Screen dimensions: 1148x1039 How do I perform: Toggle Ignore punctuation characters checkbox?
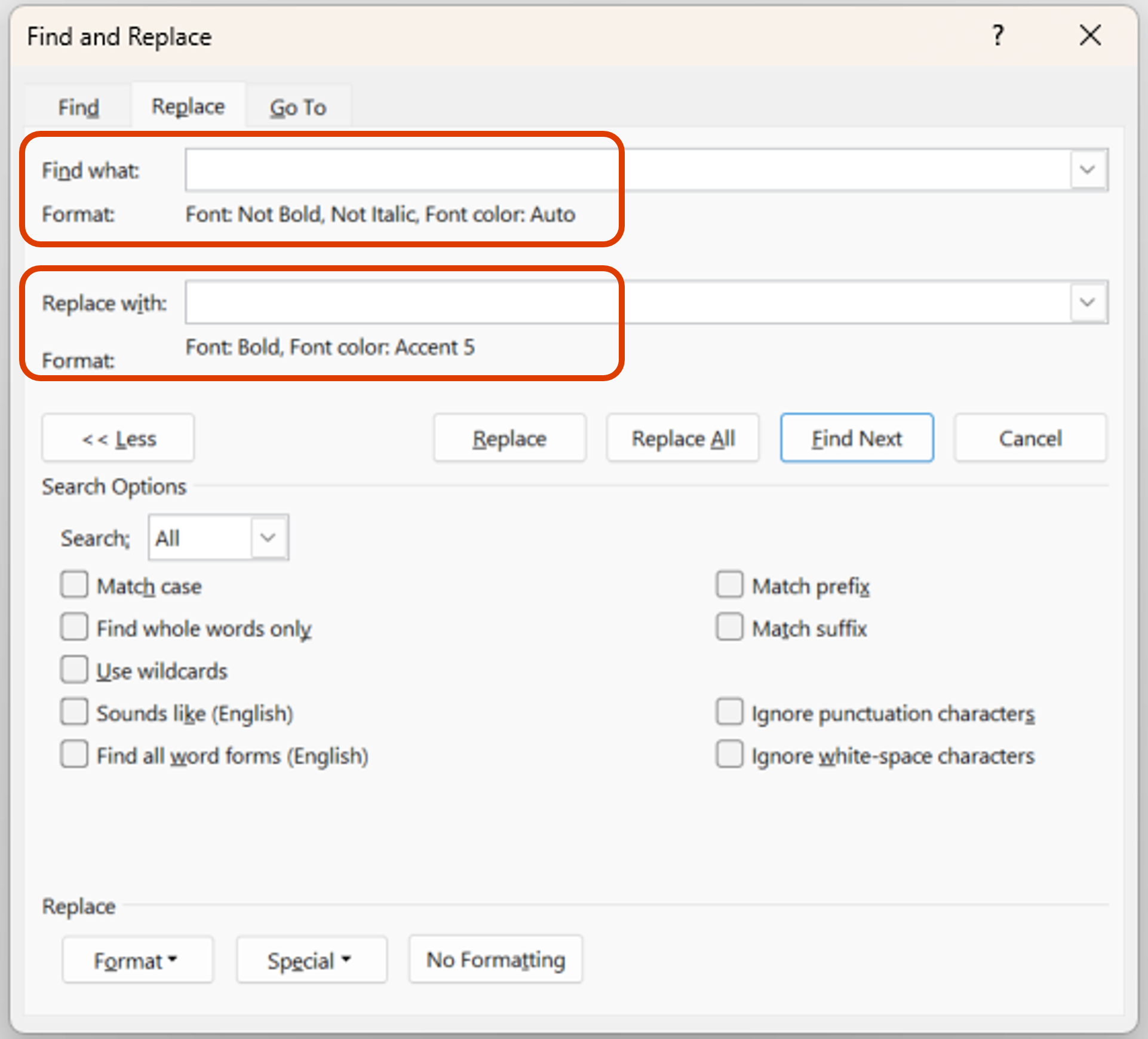729,713
